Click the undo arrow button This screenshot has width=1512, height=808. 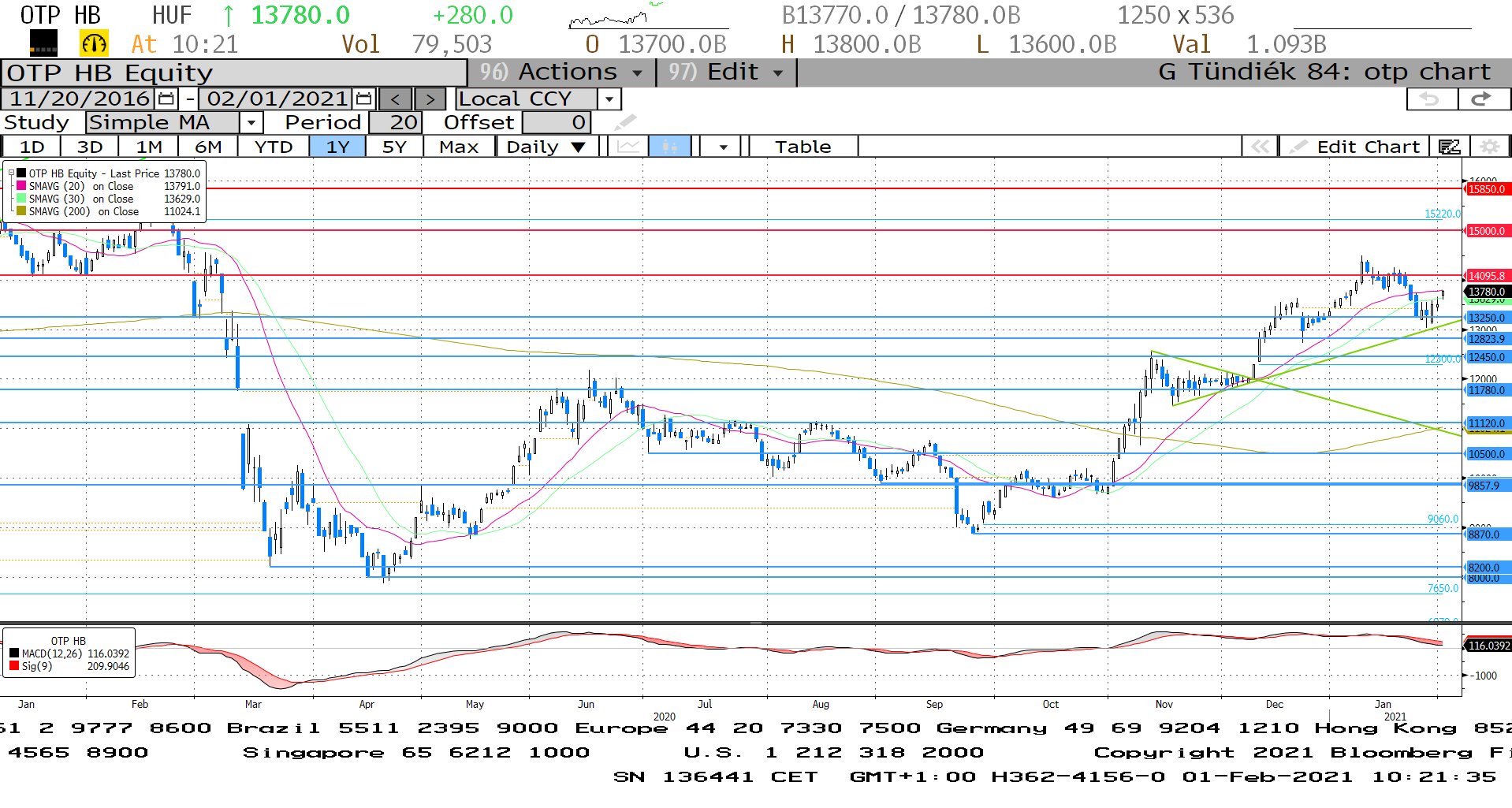1432,99
